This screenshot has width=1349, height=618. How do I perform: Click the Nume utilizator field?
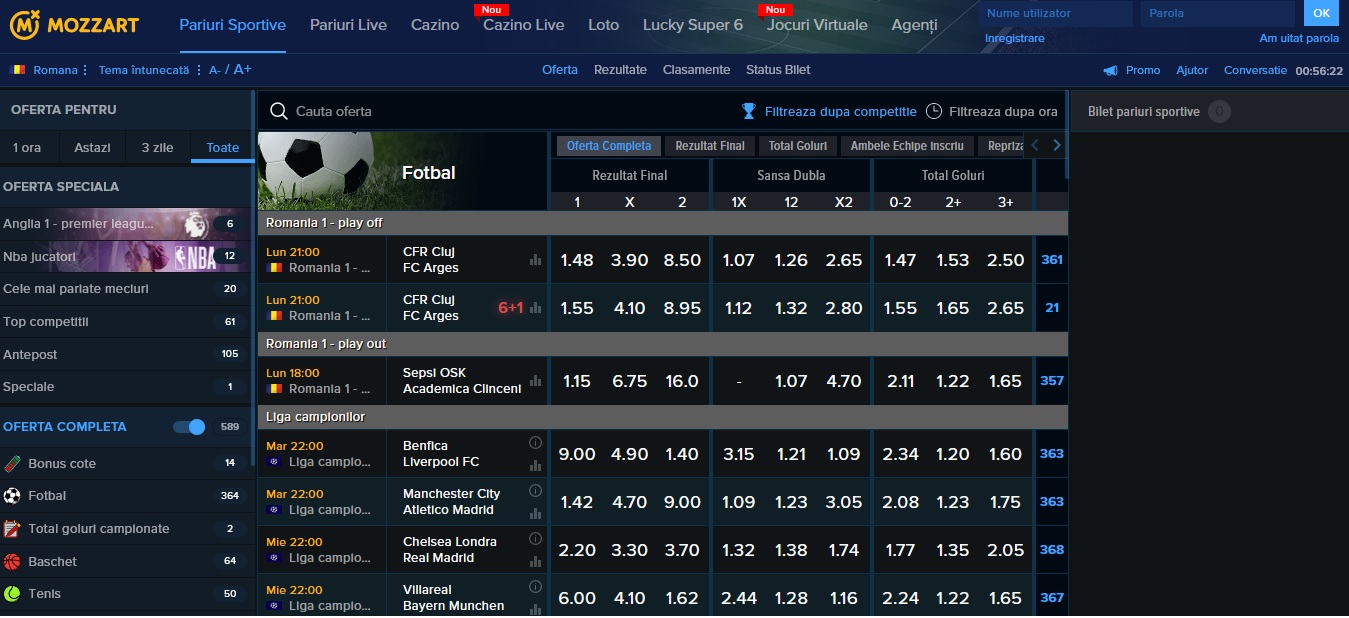(x=1057, y=13)
